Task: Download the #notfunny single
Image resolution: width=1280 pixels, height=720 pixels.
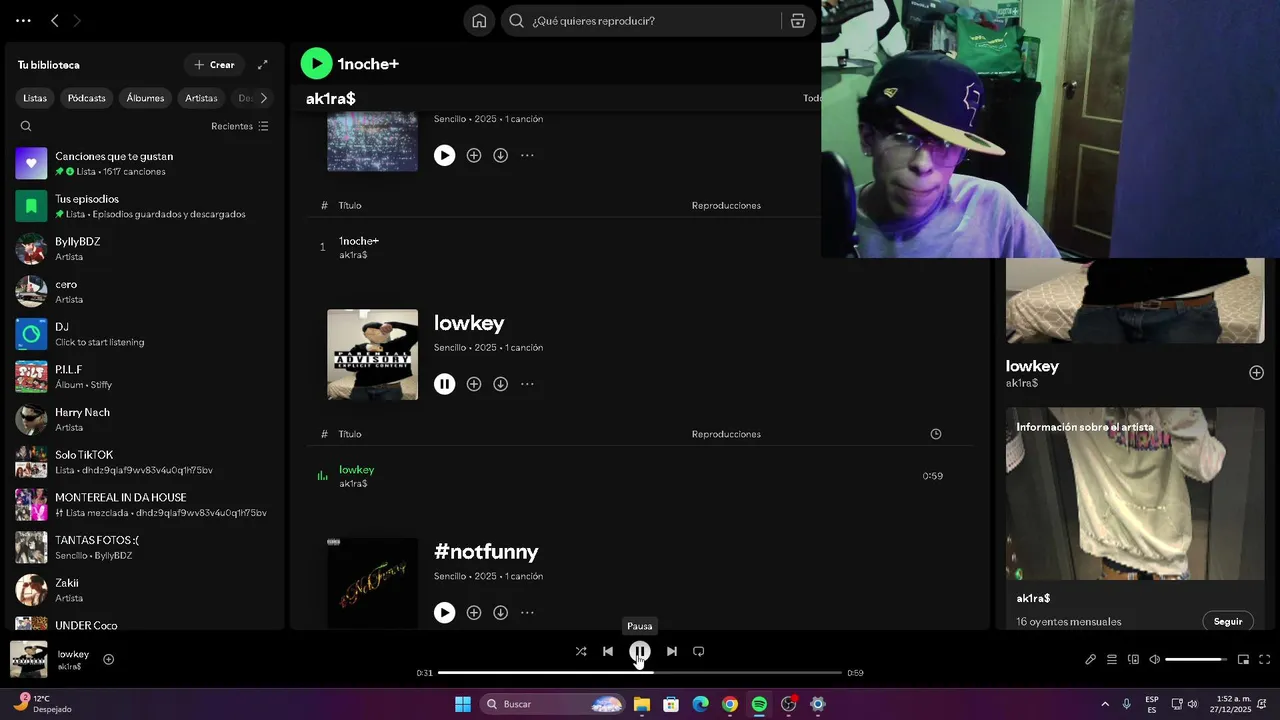Action: click(500, 613)
